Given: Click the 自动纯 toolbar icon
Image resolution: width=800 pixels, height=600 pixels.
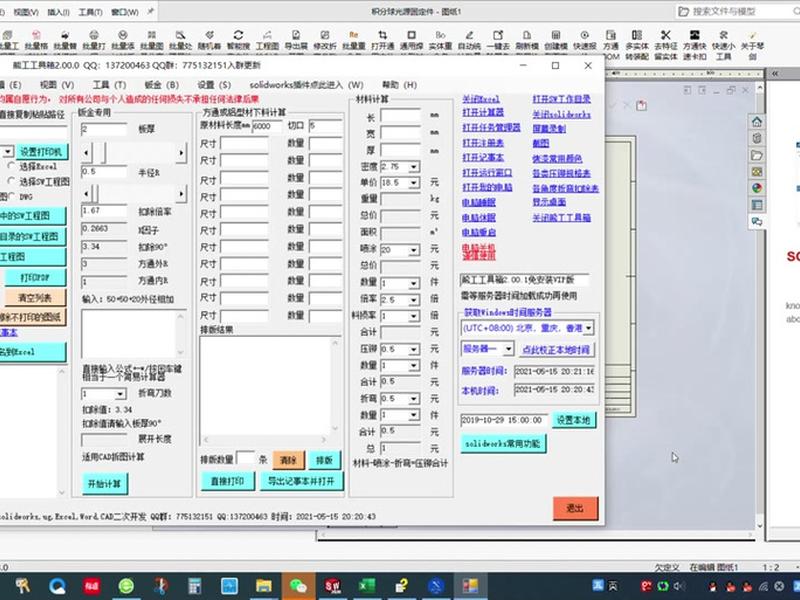Looking at the screenshot, I should point(469,35).
